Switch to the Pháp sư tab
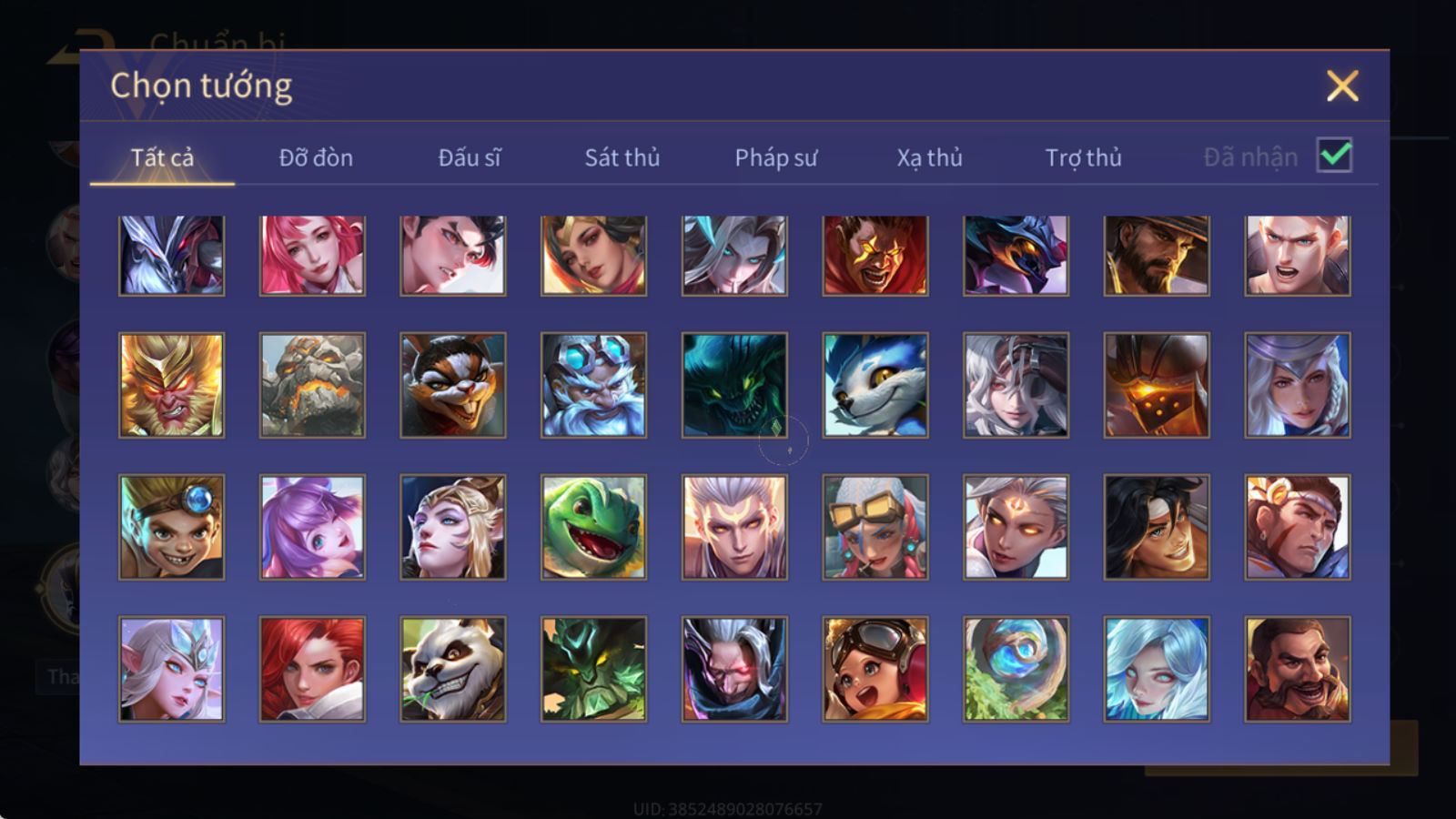Image resolution: width=1456 pixels, height=819 pixels. (775, 157)
